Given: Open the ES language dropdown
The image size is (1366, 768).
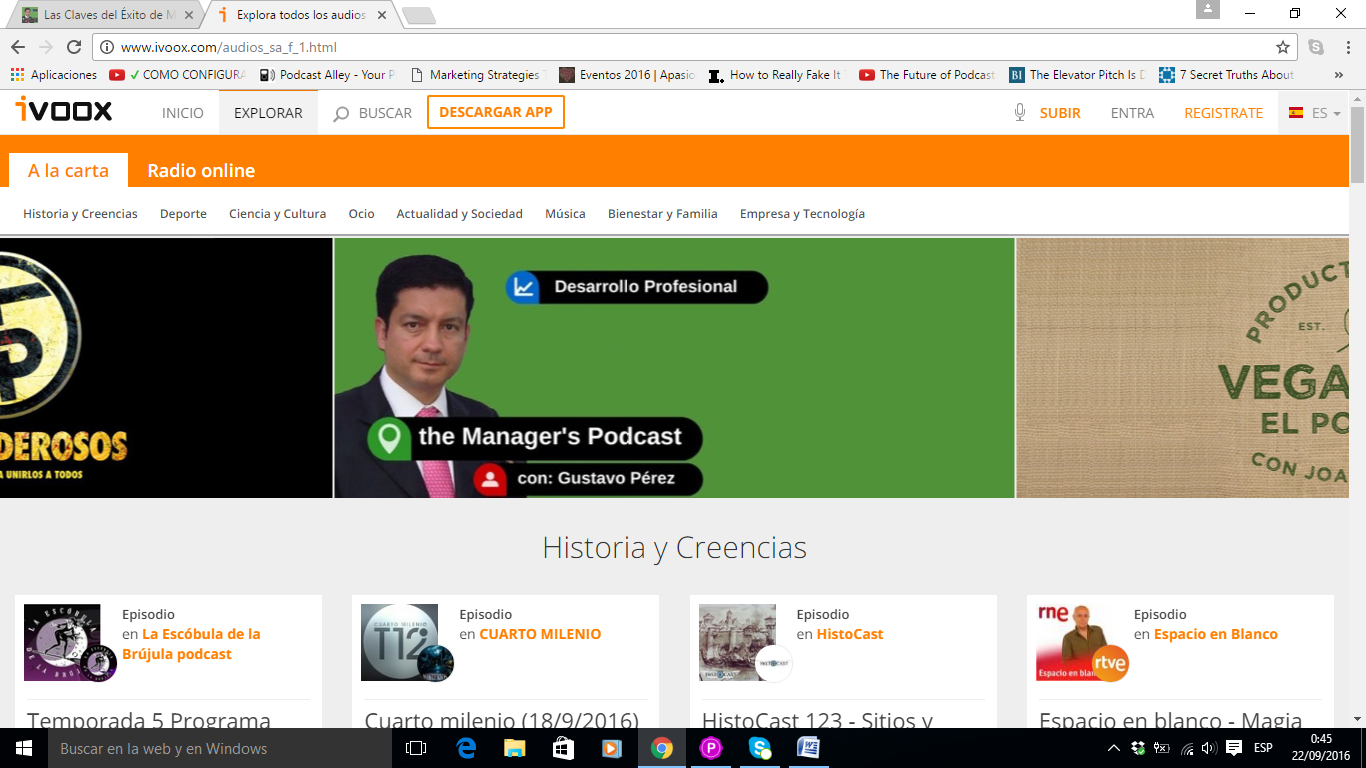Looking at the screenshot, I should 1314,113.
